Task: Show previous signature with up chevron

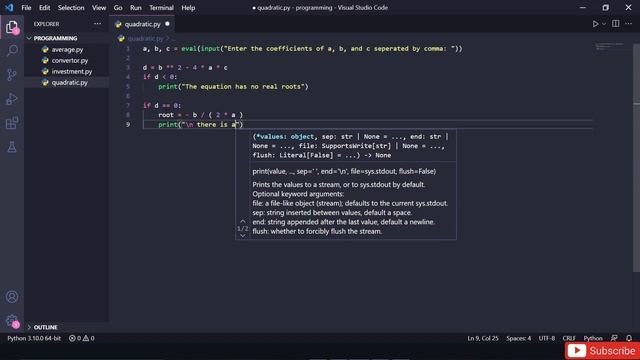Action: point(242,221)
